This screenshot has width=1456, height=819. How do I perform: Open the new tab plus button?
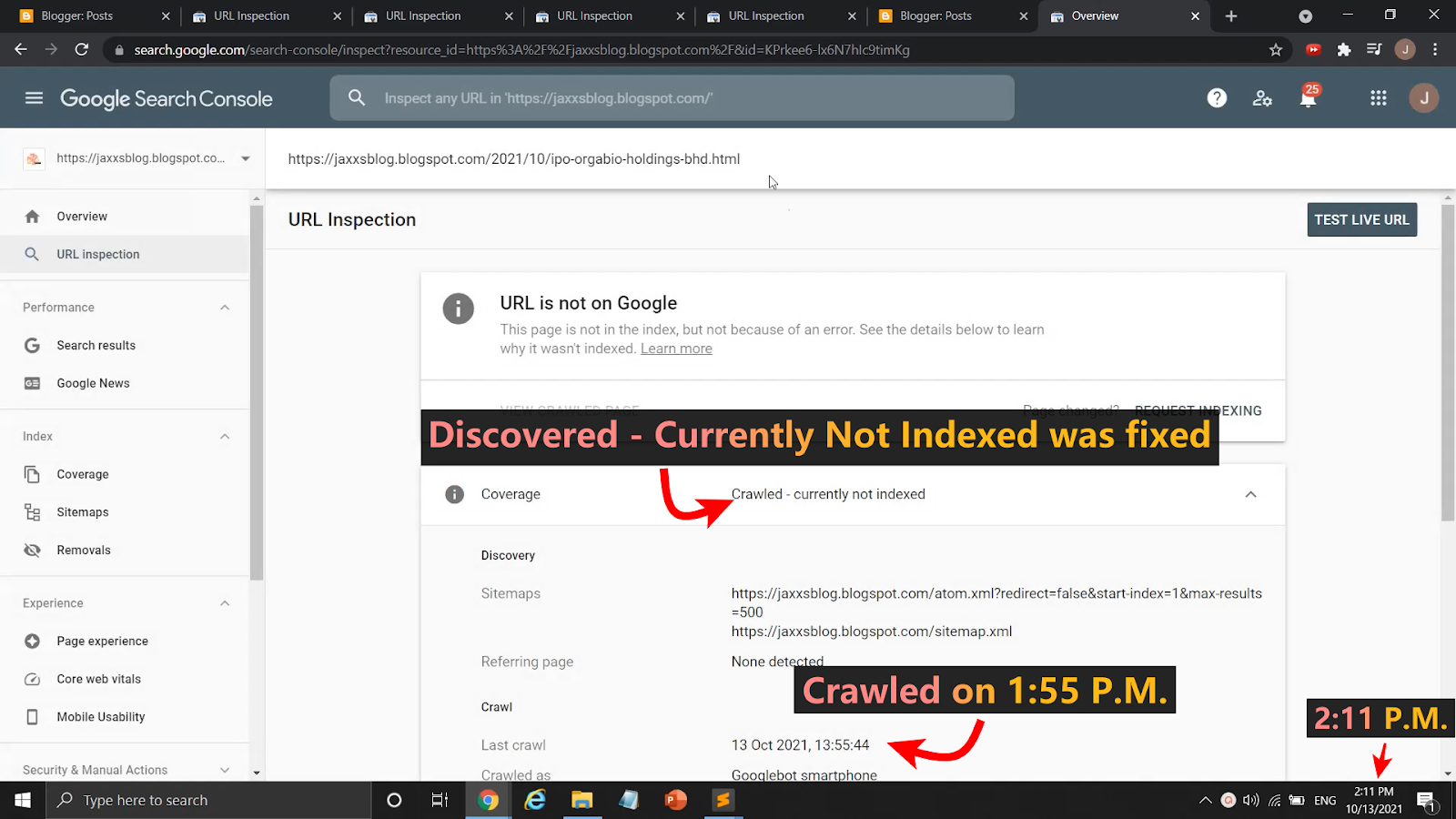click(1231, 16)
